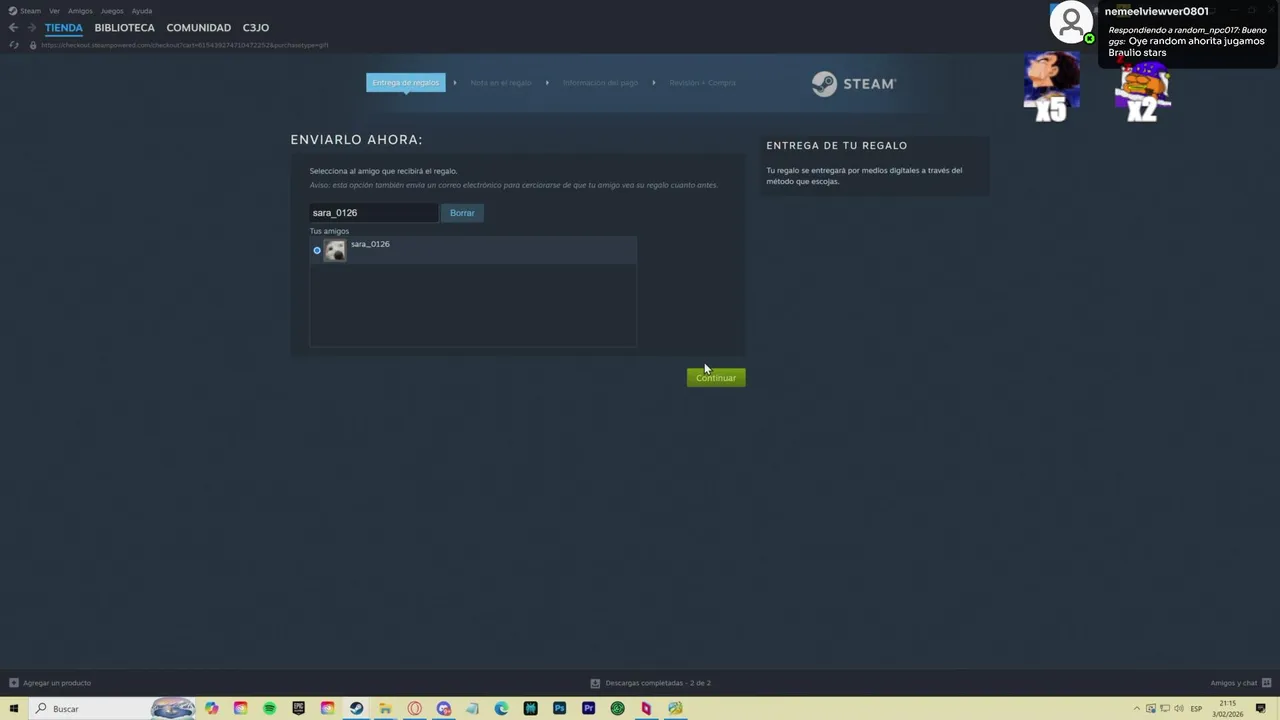The width and height of the screenshot is (1280, 720).
Task: Select the 'Entrega de regalos' checkout step
Action: click(405, 83)
